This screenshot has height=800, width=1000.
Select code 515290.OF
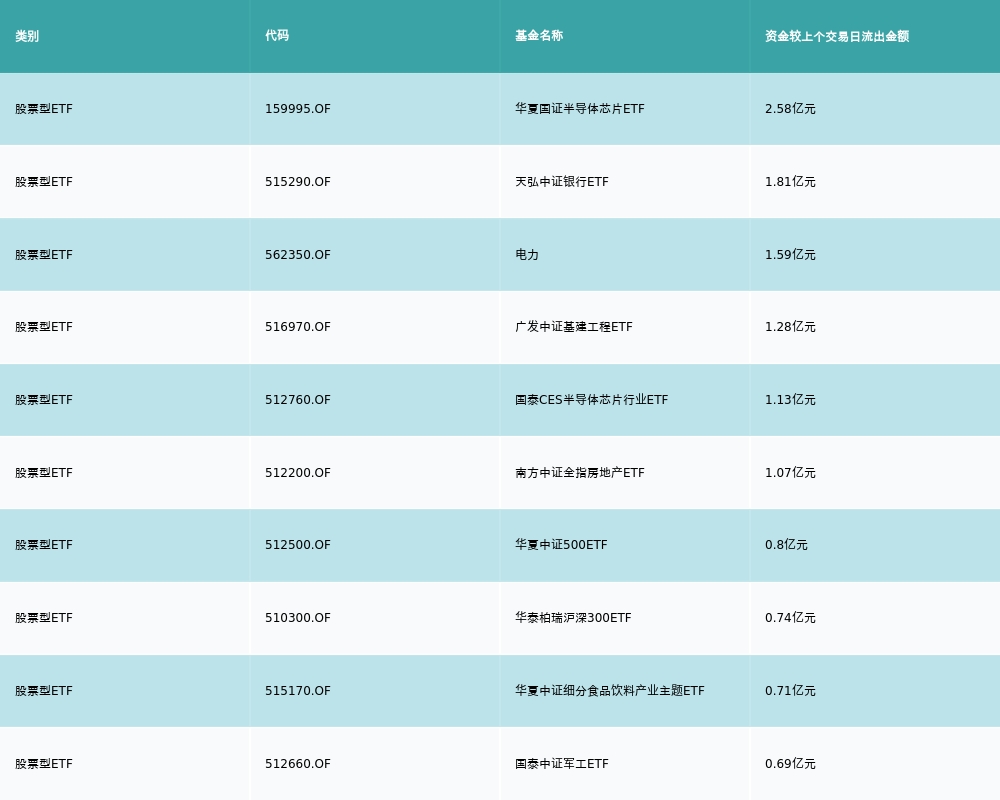point(298,182)
